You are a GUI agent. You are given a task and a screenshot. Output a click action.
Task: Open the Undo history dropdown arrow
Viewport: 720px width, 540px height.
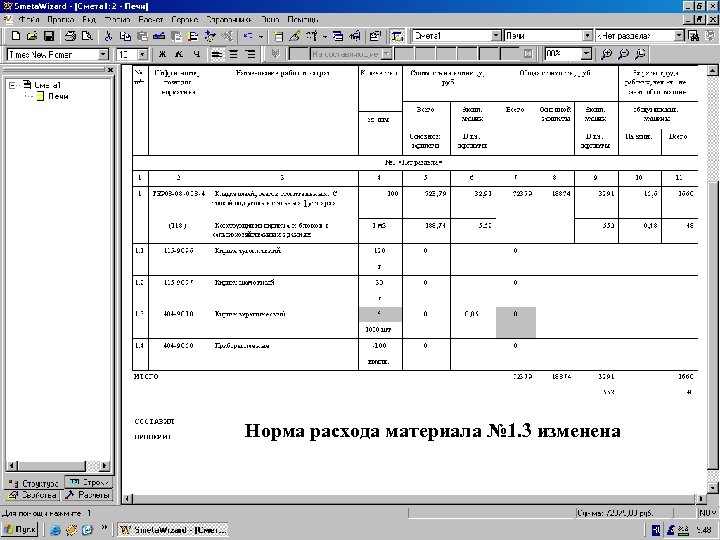click(261, 36)
